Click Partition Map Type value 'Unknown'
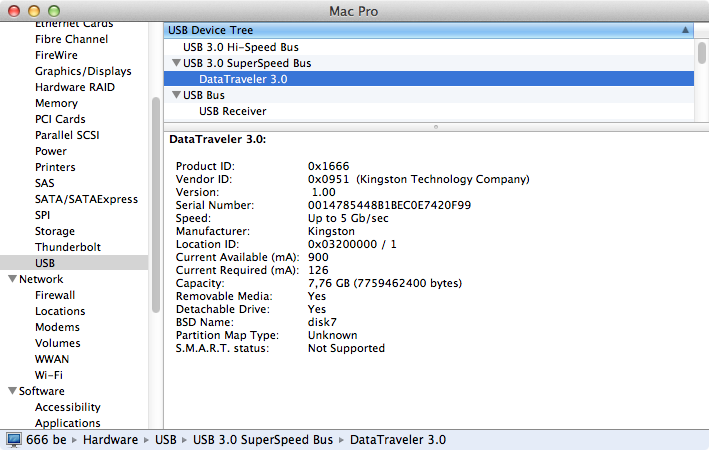The width and height of the screenshot is (709, 450). coord(332,335)
